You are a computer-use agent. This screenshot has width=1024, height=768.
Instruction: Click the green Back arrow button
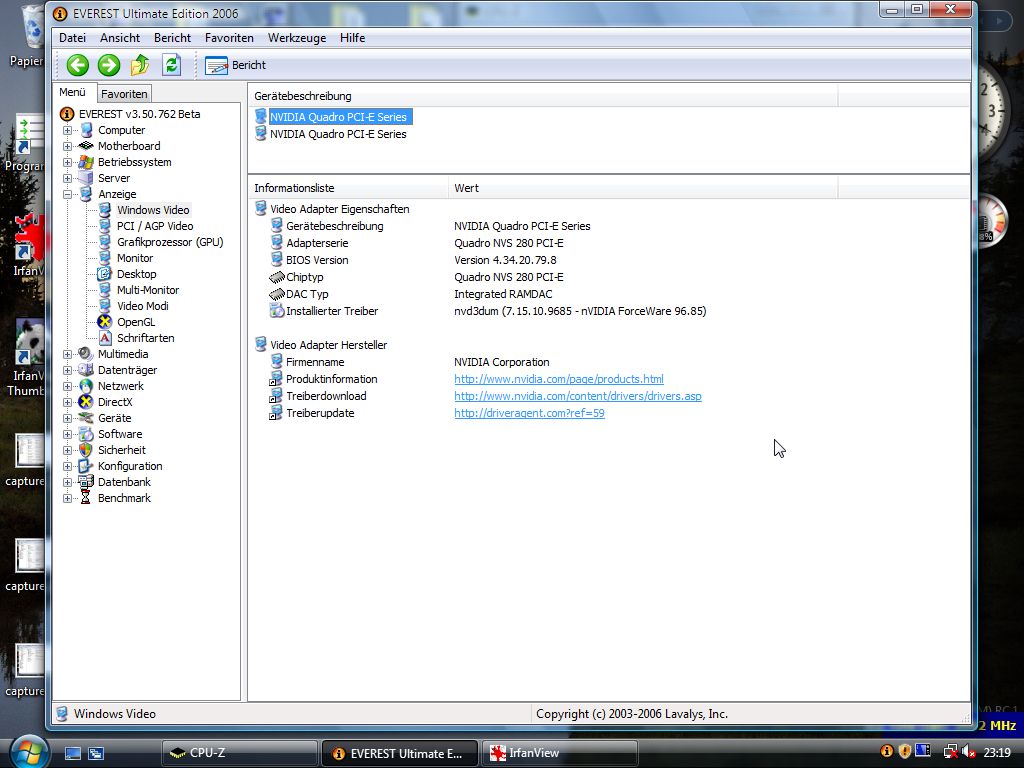coord(78,65)
